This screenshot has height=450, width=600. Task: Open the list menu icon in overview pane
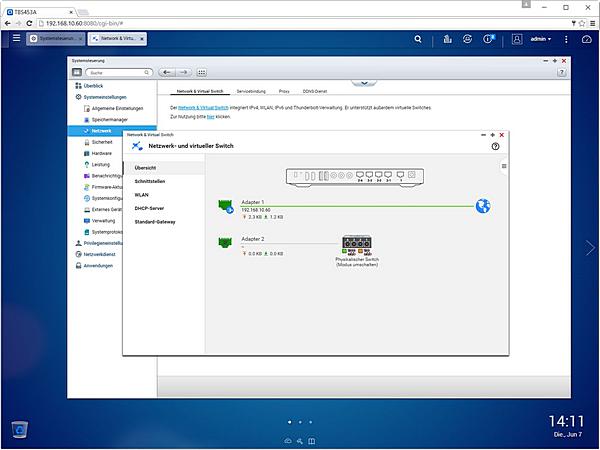[504, 166]
